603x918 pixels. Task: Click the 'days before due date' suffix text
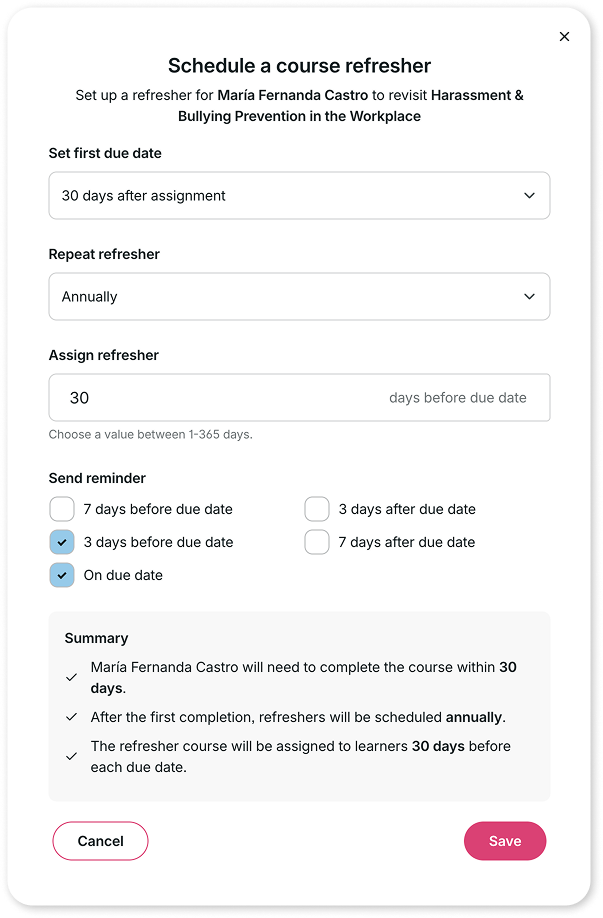458,398
